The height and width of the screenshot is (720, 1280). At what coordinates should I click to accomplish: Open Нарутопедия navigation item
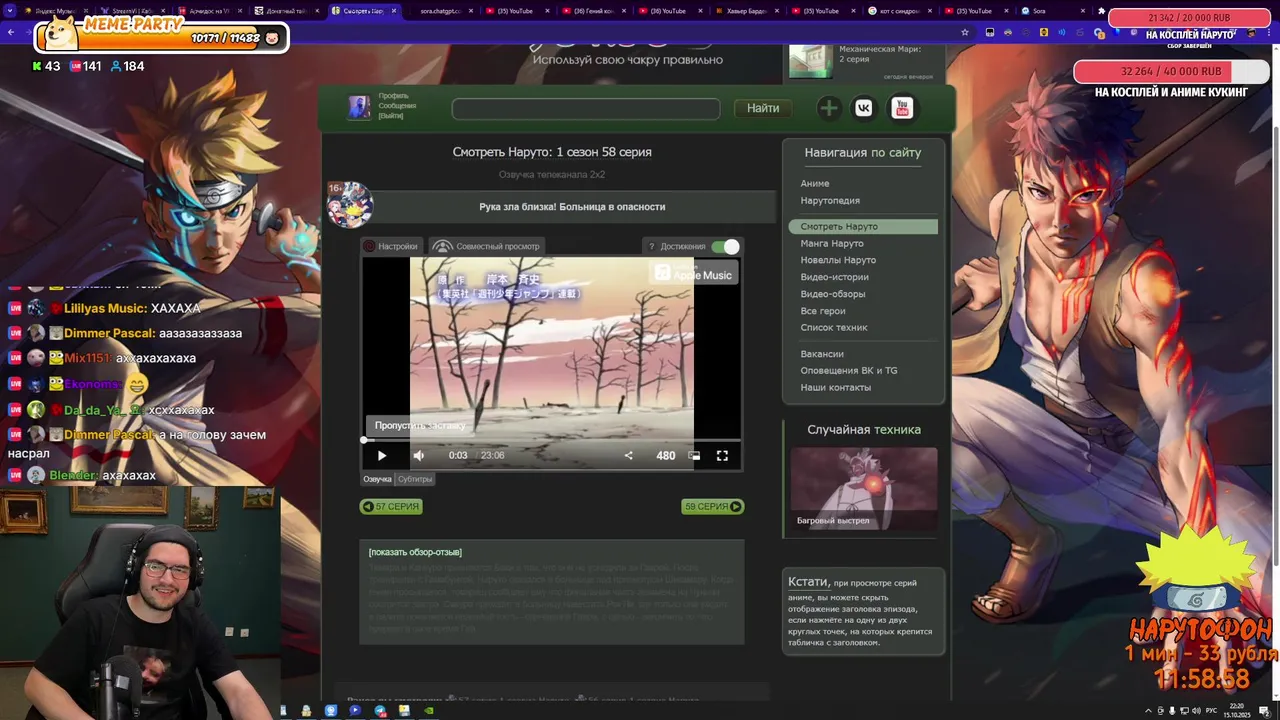[x=830, y=201]
